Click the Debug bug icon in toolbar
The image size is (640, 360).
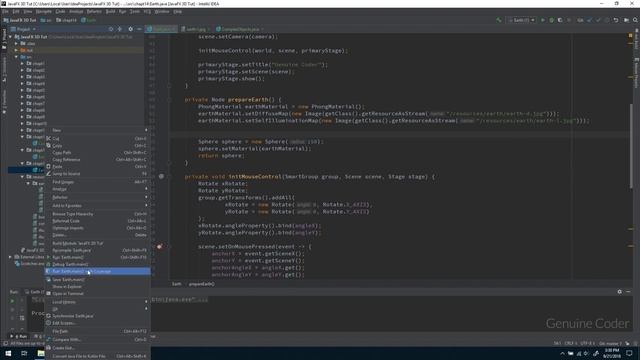(x=551, y=20)
